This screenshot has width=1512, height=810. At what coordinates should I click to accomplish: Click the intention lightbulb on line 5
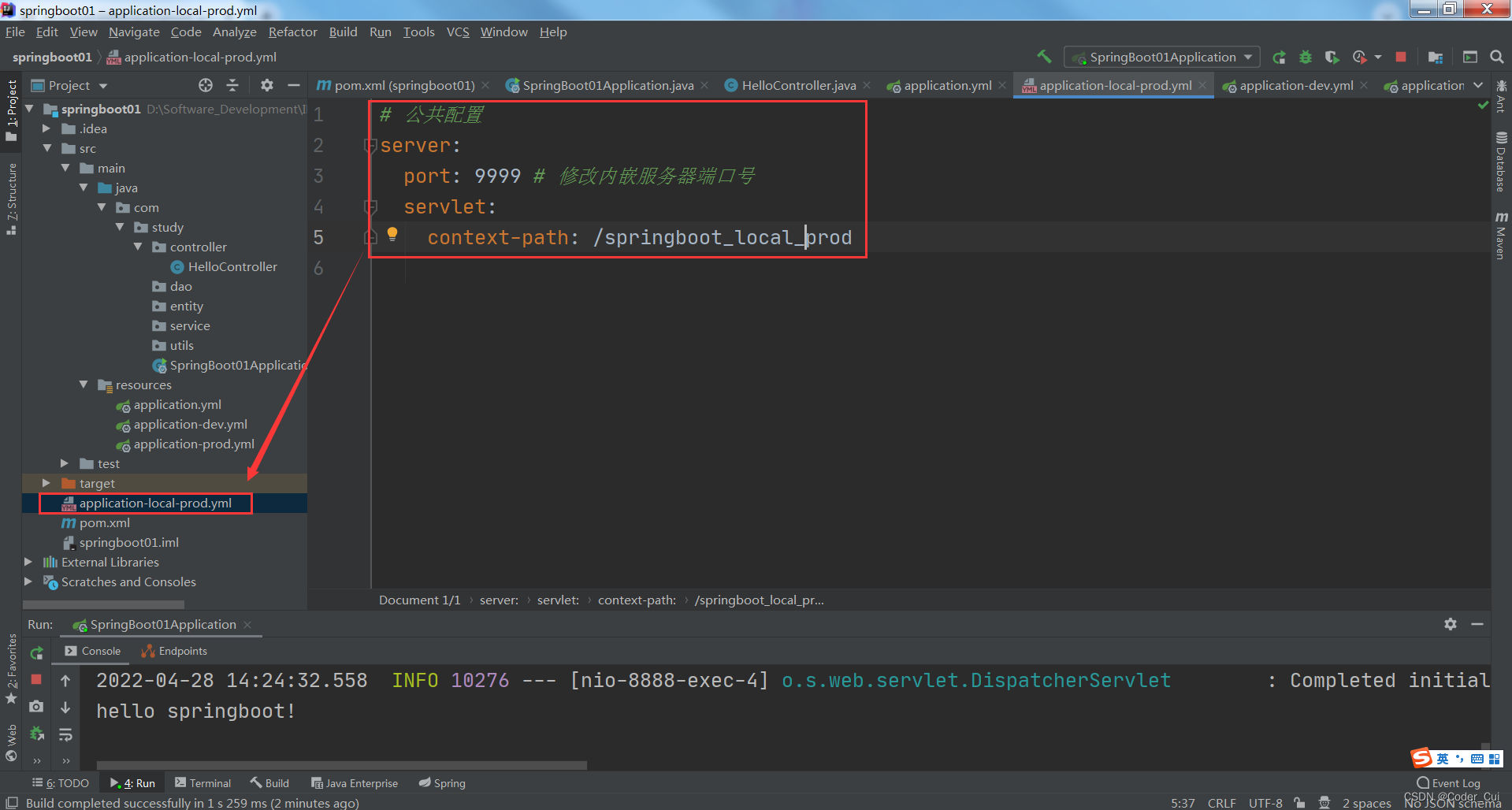392,234
